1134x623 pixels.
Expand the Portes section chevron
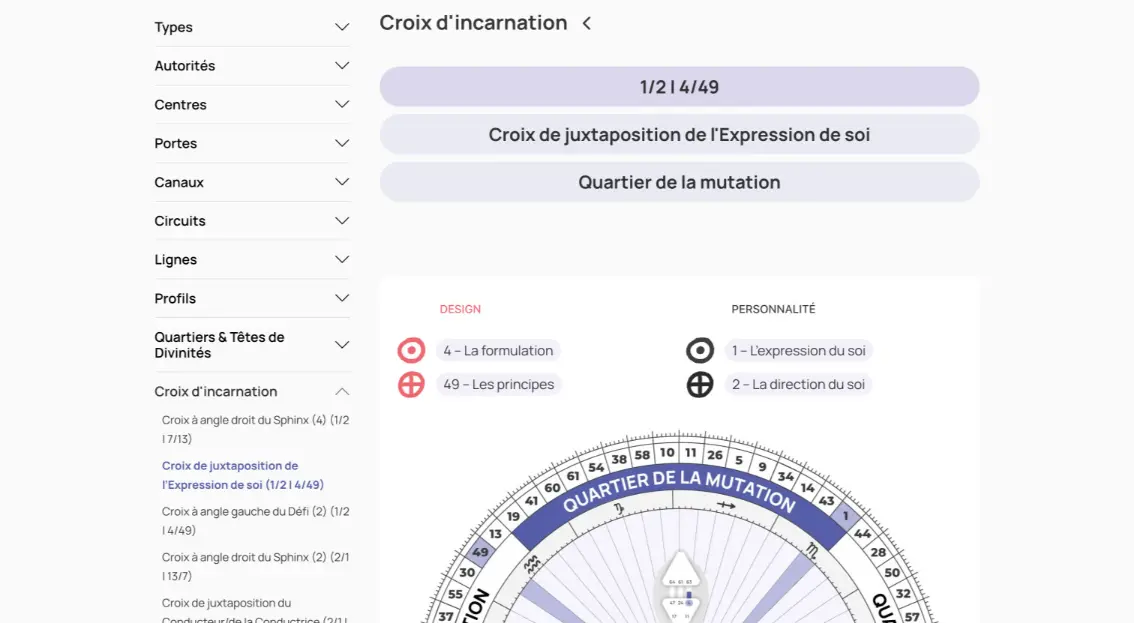342,144
